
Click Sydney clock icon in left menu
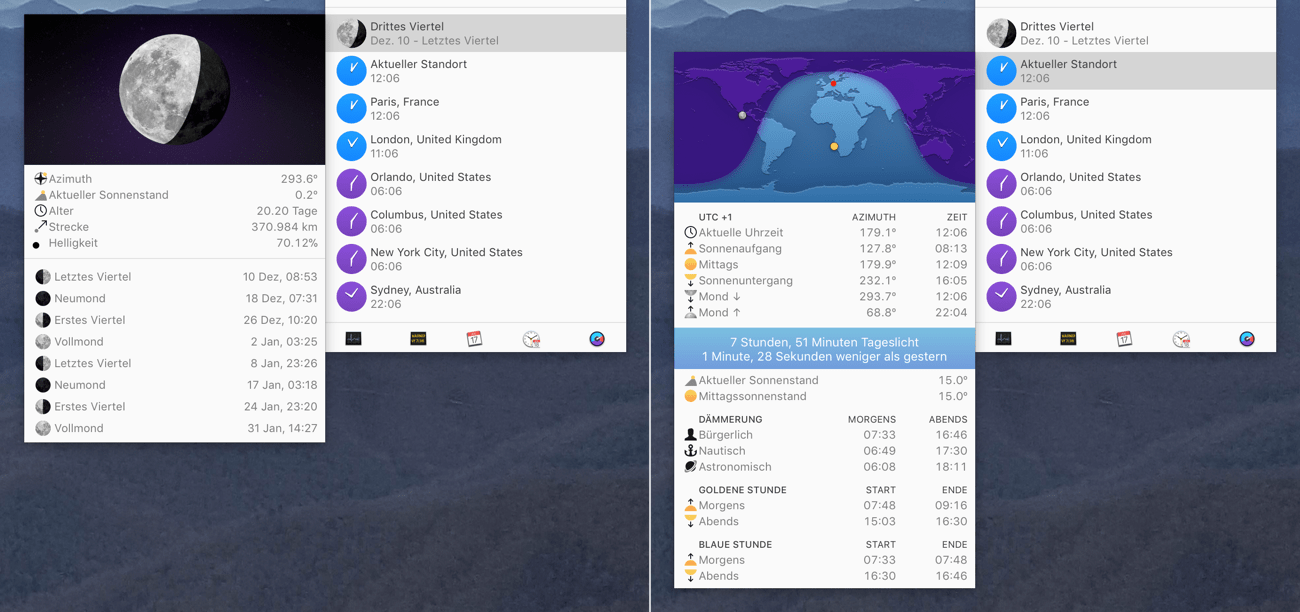pyautogui.click(x=351, y=297)
